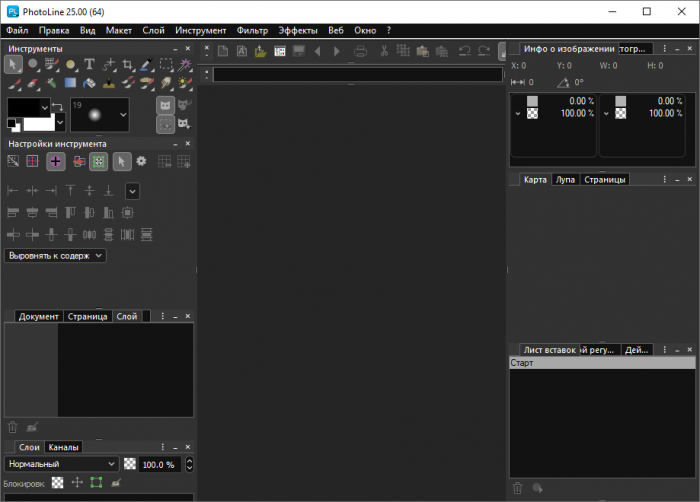Open the Нормальный blend mode dropdown
Viewport: 700px width, 502px height.
62,464
